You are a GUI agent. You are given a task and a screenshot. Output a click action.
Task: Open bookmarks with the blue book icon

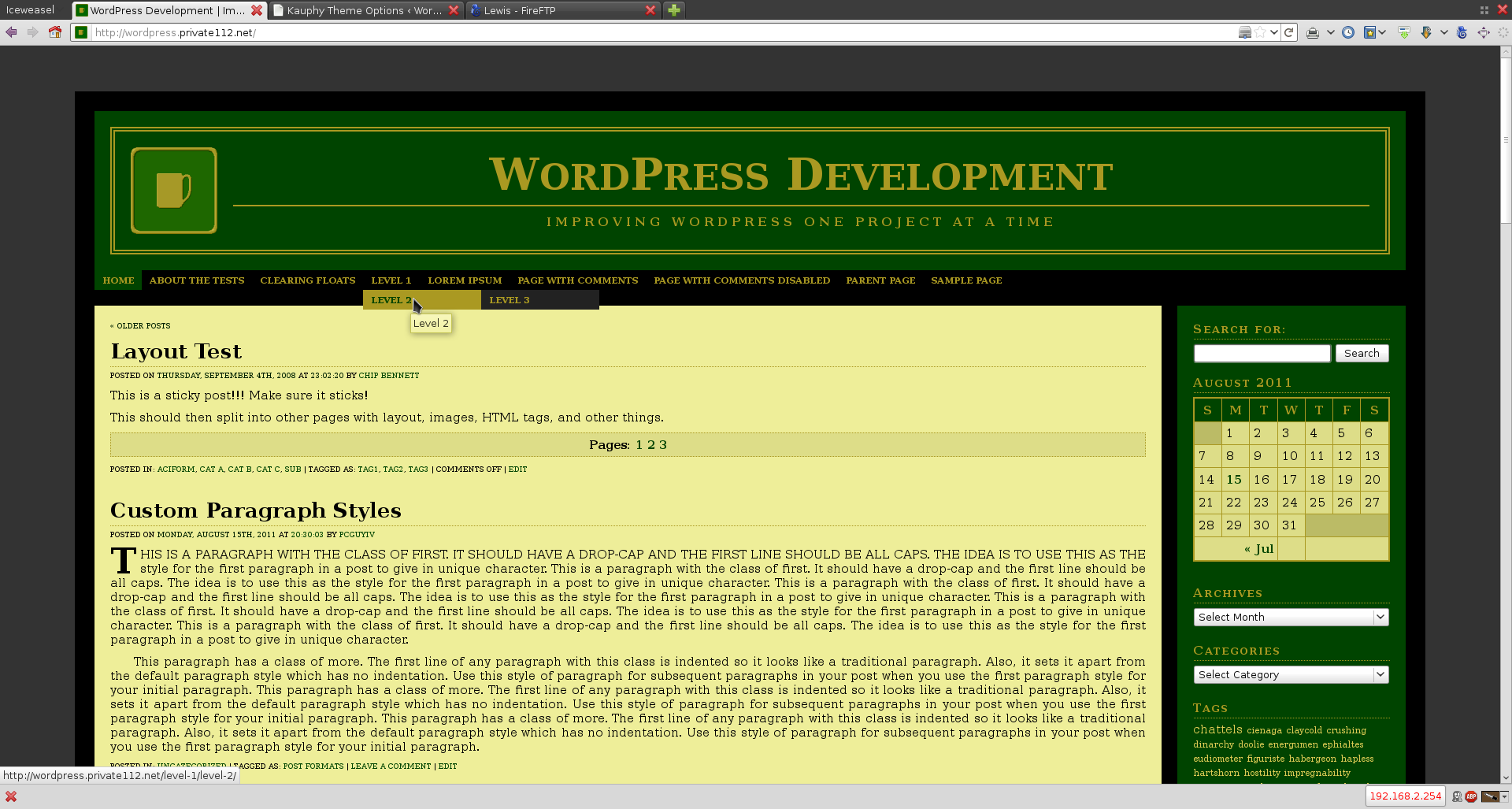1369,32
